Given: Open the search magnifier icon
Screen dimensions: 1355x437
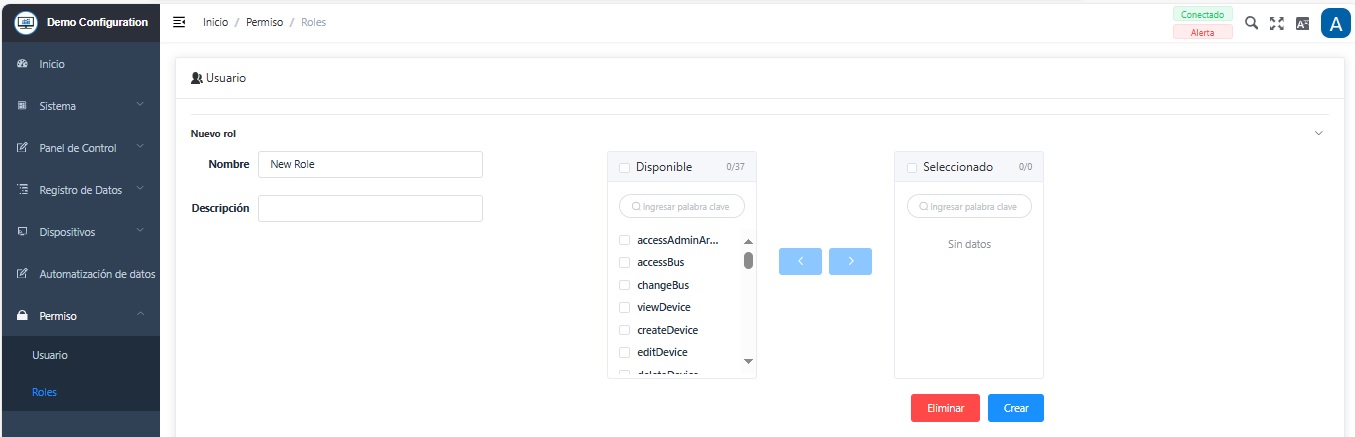Looking at the screenshot, I should 1251,23.
